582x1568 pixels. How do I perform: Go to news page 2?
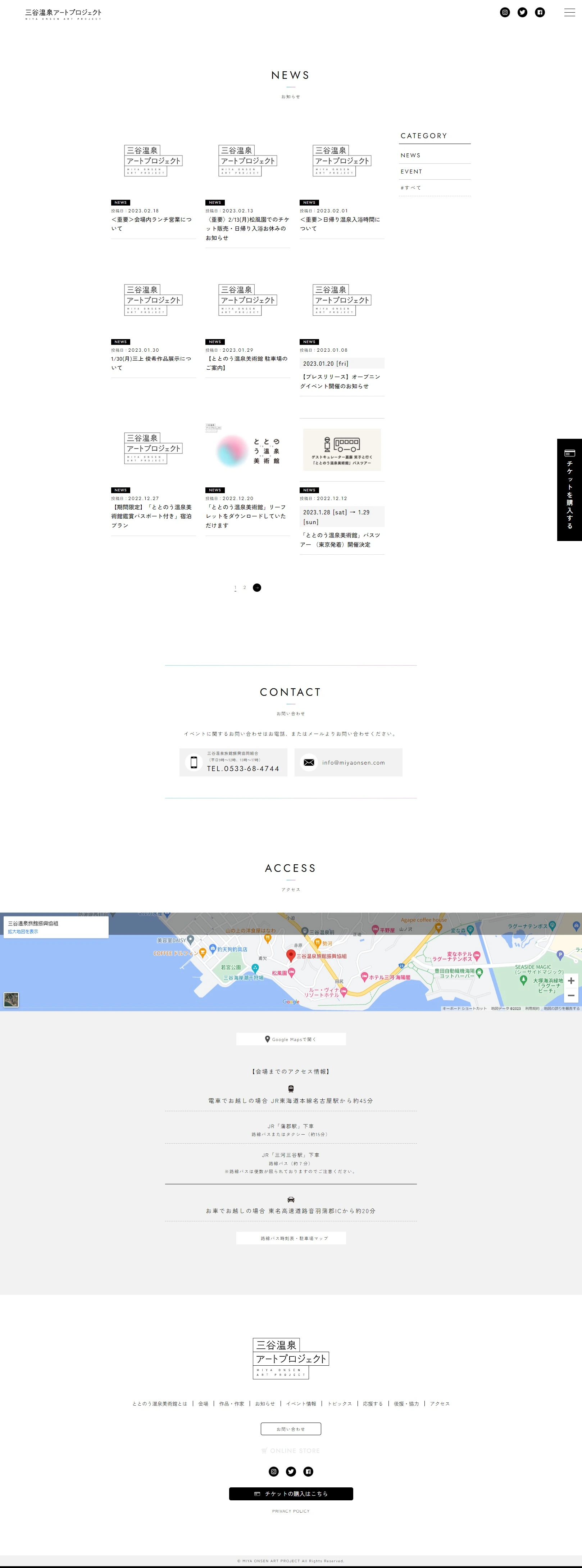point(245,587)
